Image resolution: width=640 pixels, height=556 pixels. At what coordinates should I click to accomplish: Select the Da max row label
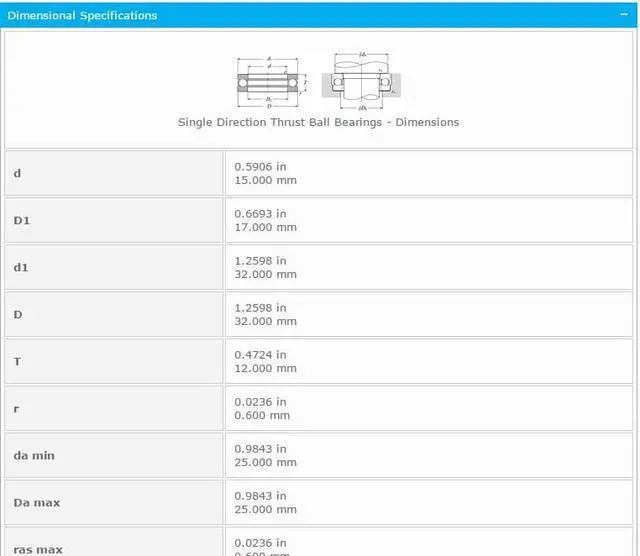[x=37, y=502]
